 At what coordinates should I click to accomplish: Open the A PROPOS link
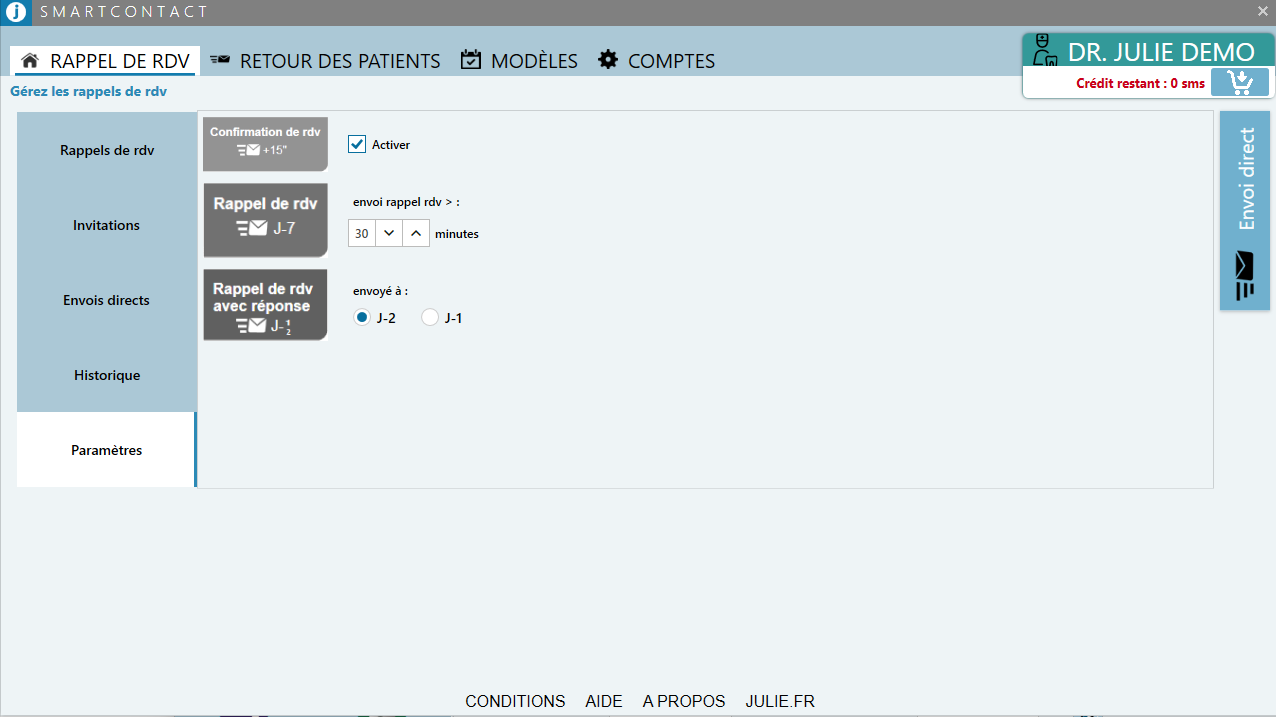[684, 701]
